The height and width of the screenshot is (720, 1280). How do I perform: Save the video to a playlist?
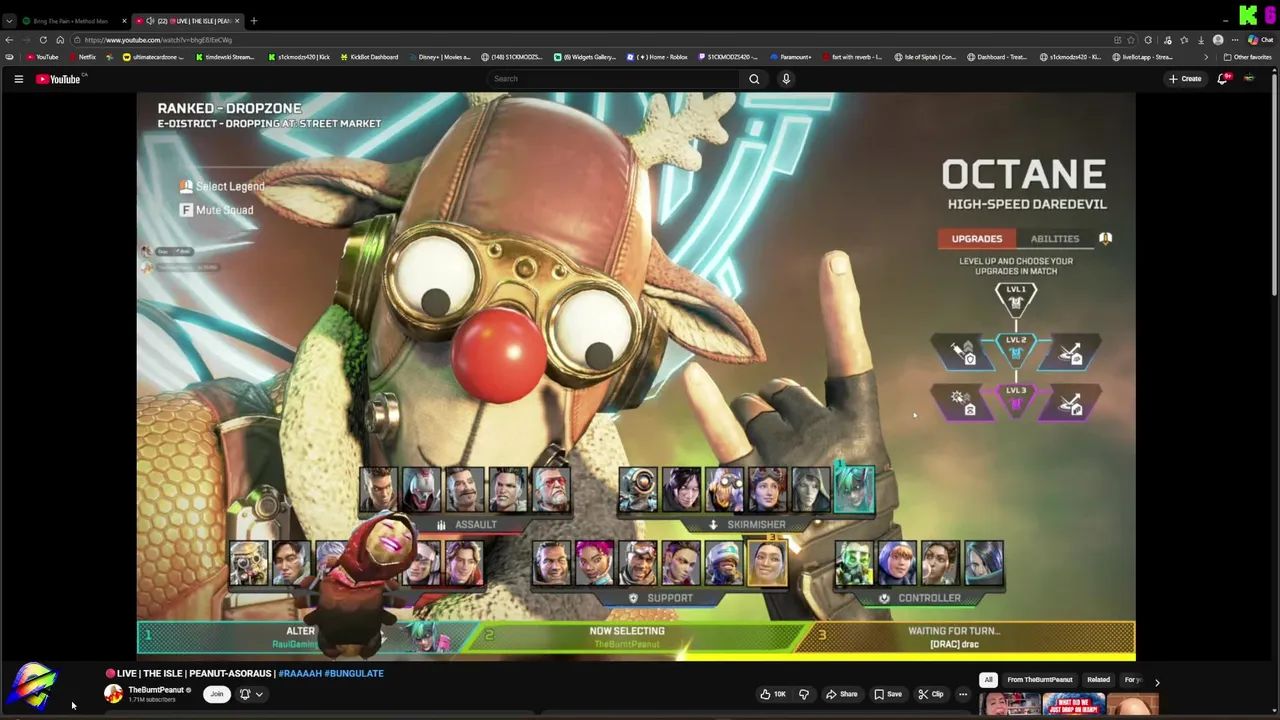click(x=888, y=694)
